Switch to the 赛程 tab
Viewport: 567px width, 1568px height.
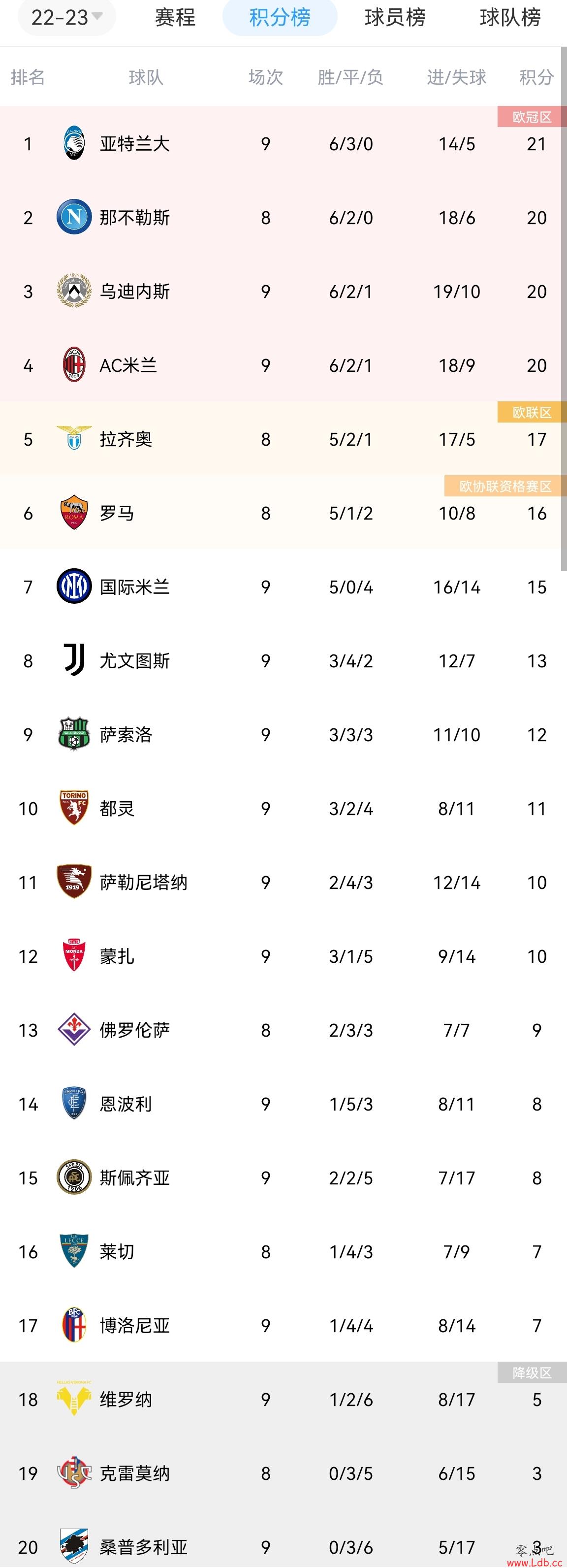[x=175, y=17]
